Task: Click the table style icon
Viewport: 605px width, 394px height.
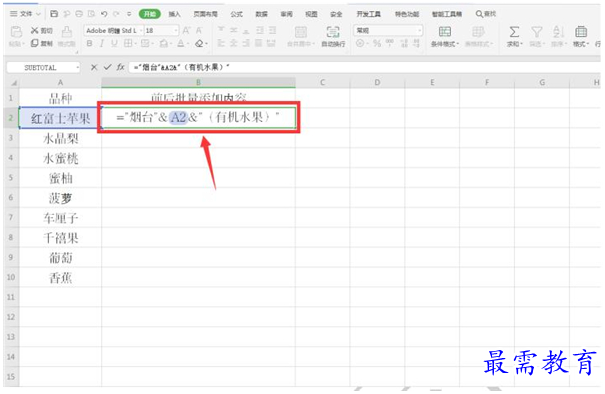Action: [478, 32]
